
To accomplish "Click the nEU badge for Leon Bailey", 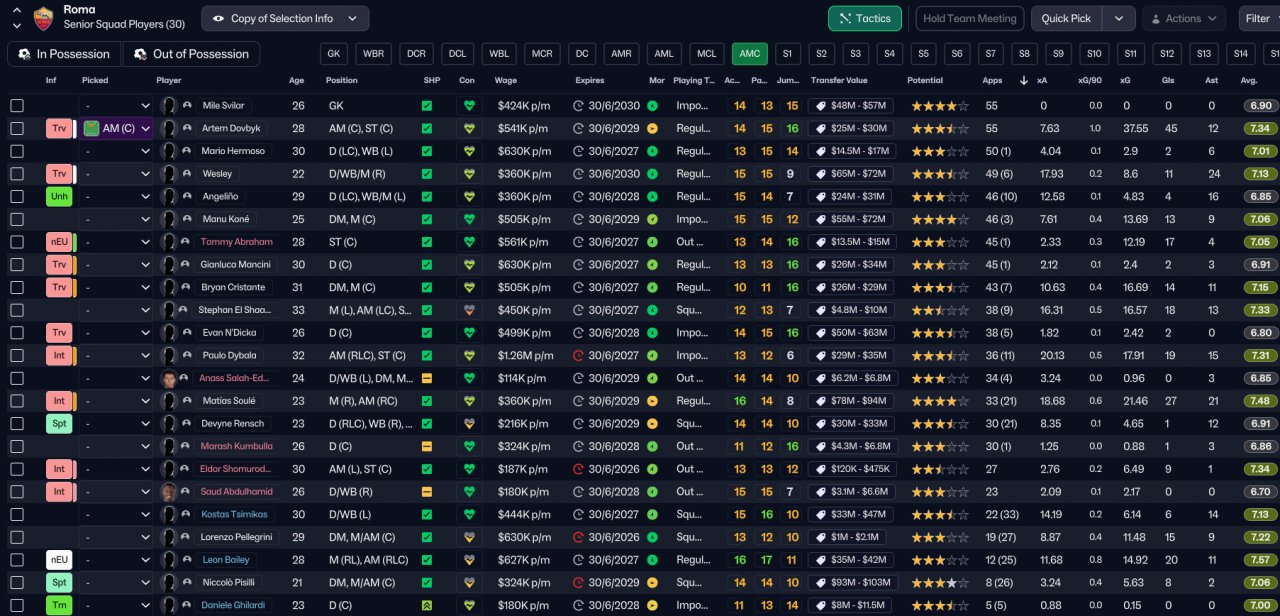I will 59,560.
